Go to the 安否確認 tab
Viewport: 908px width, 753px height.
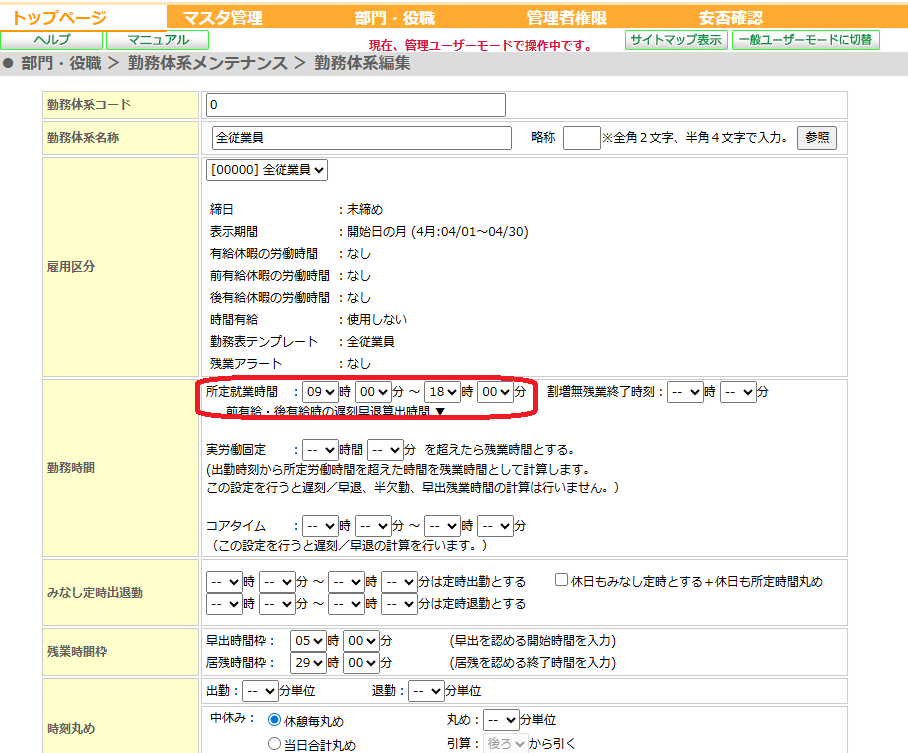(x=730, y=17)
